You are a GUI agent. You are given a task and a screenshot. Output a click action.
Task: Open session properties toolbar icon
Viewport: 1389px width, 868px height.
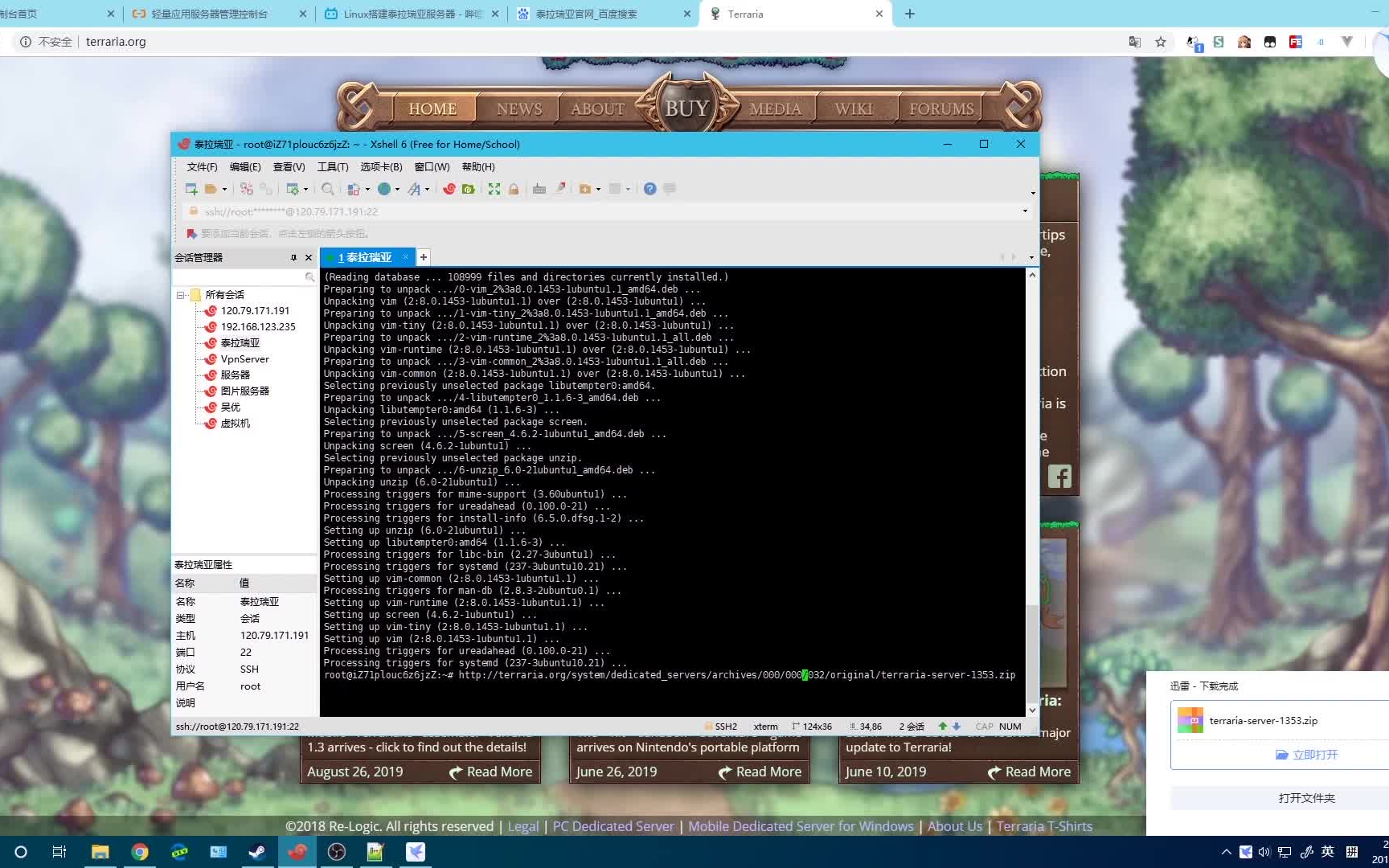pyautogui.click(x=293, y=189)
